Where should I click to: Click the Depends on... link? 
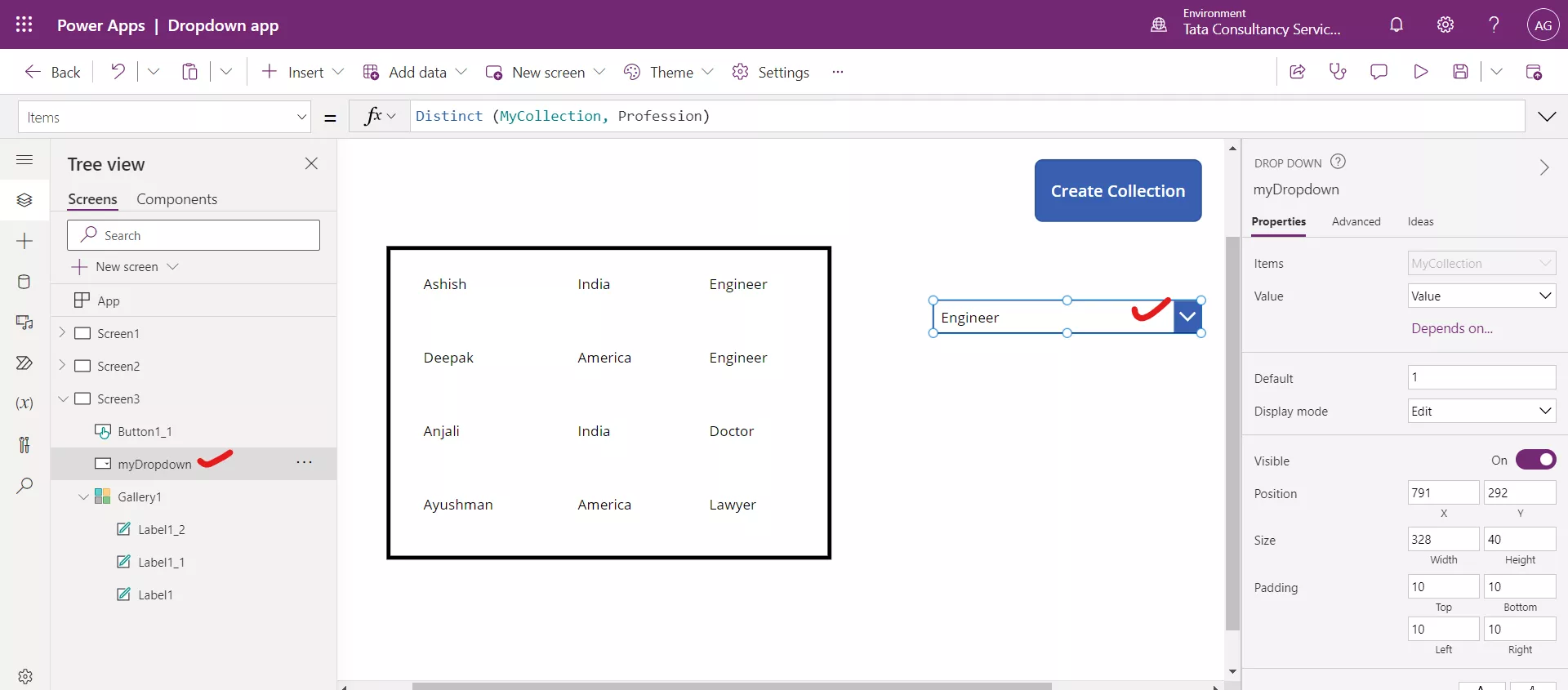[x=1452, y=328]
